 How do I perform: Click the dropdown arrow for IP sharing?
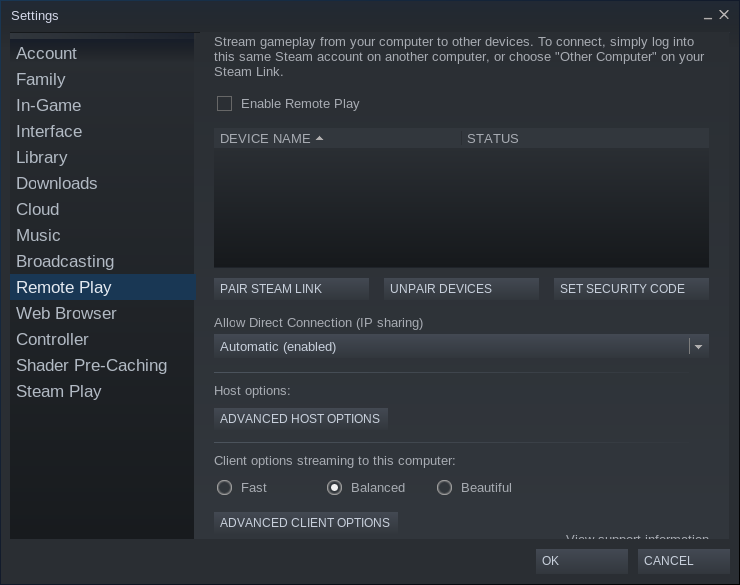pos(698,347)
